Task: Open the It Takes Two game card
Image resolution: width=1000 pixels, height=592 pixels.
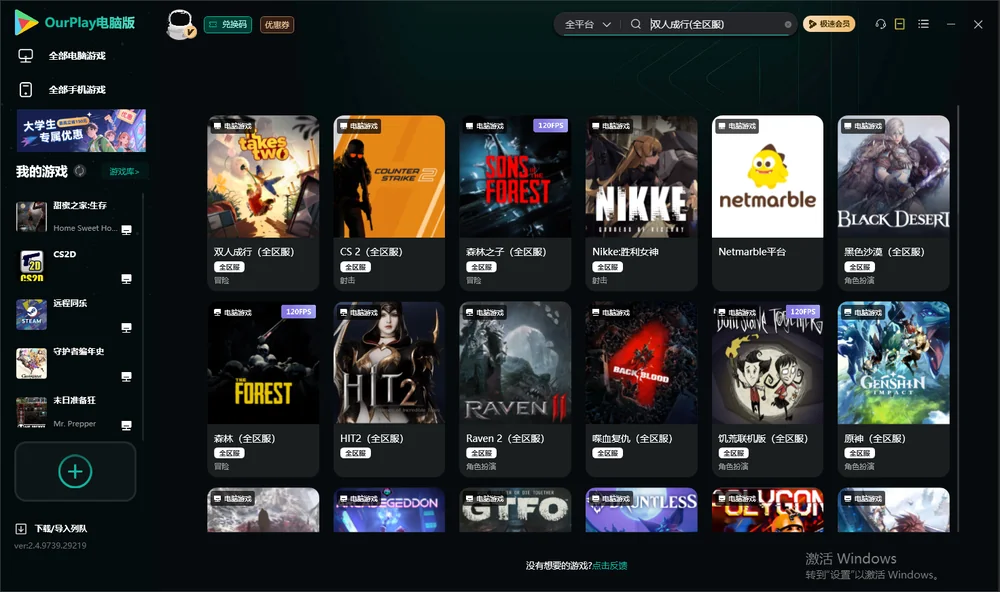Action: tap(263, 202)
